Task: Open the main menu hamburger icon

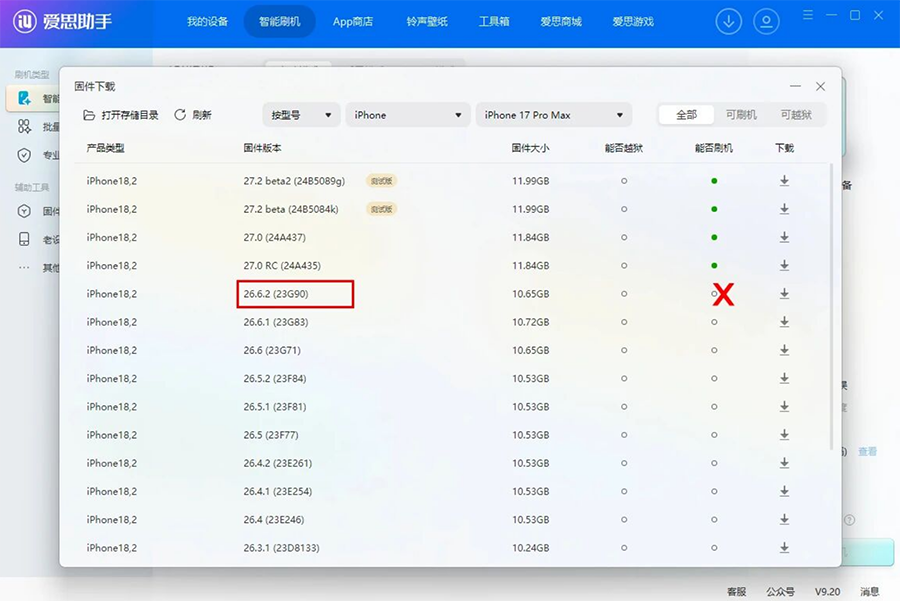Action: [x=808, y=15]
